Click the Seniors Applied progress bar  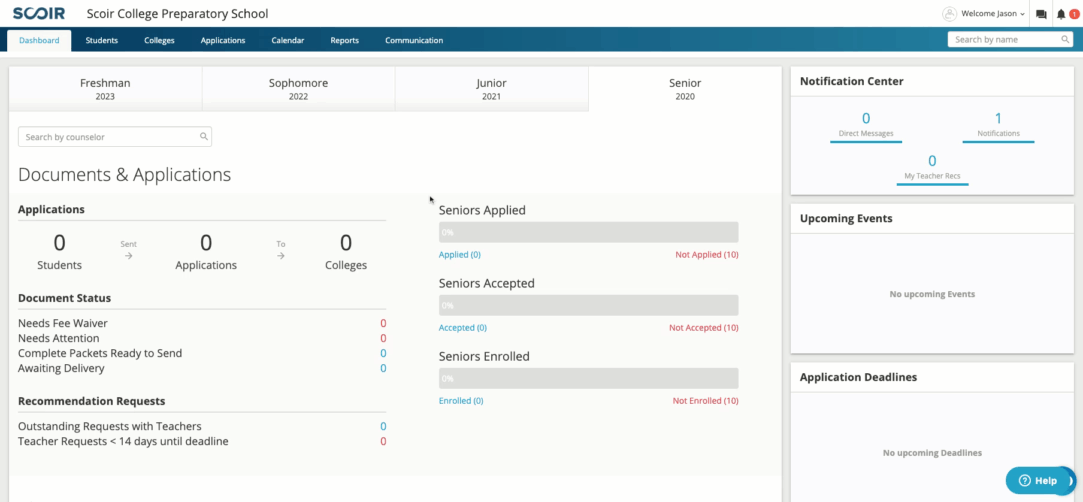coord(588,232)
